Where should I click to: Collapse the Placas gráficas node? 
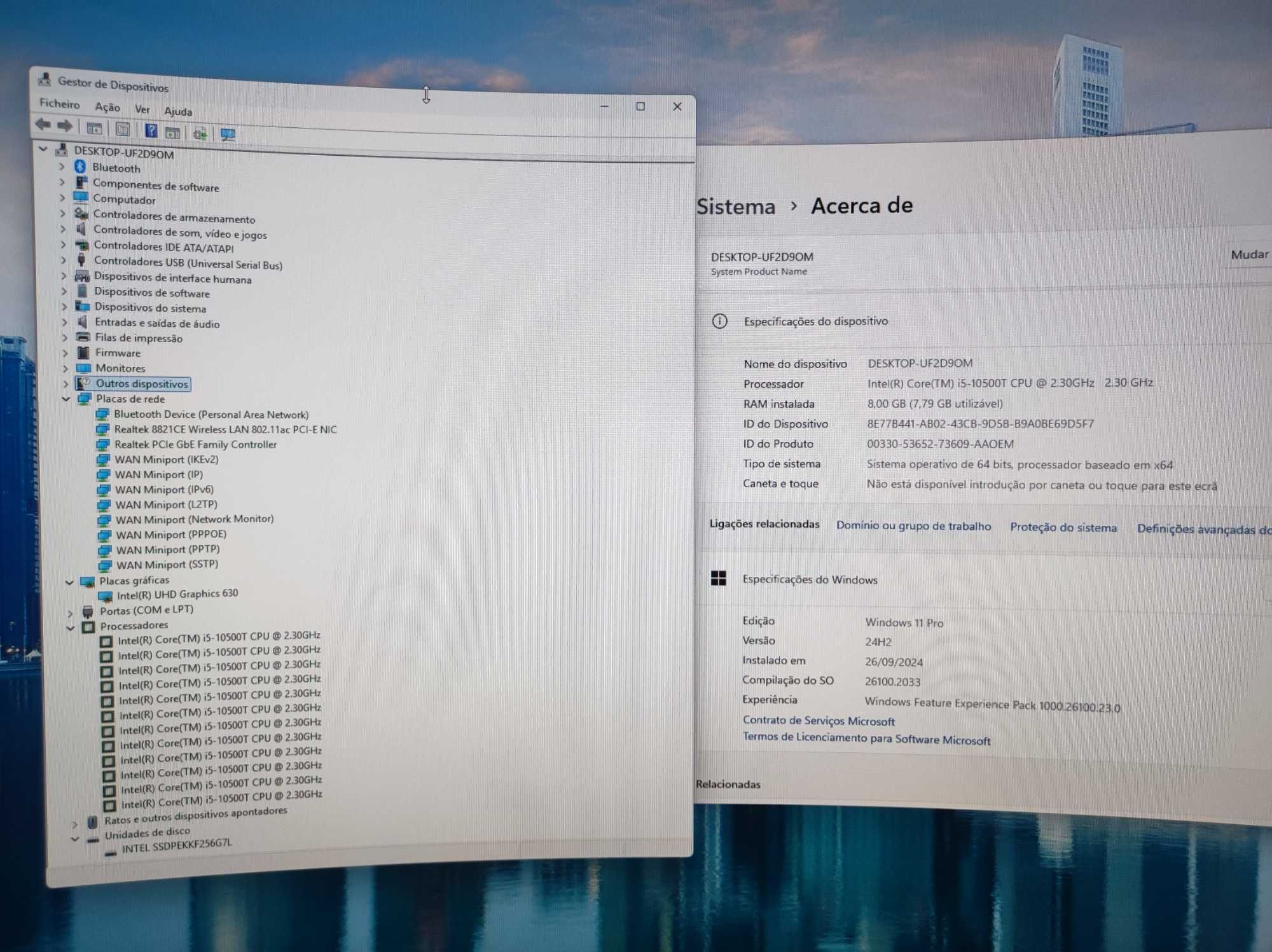pyautogui.click(x=69, y=582)
